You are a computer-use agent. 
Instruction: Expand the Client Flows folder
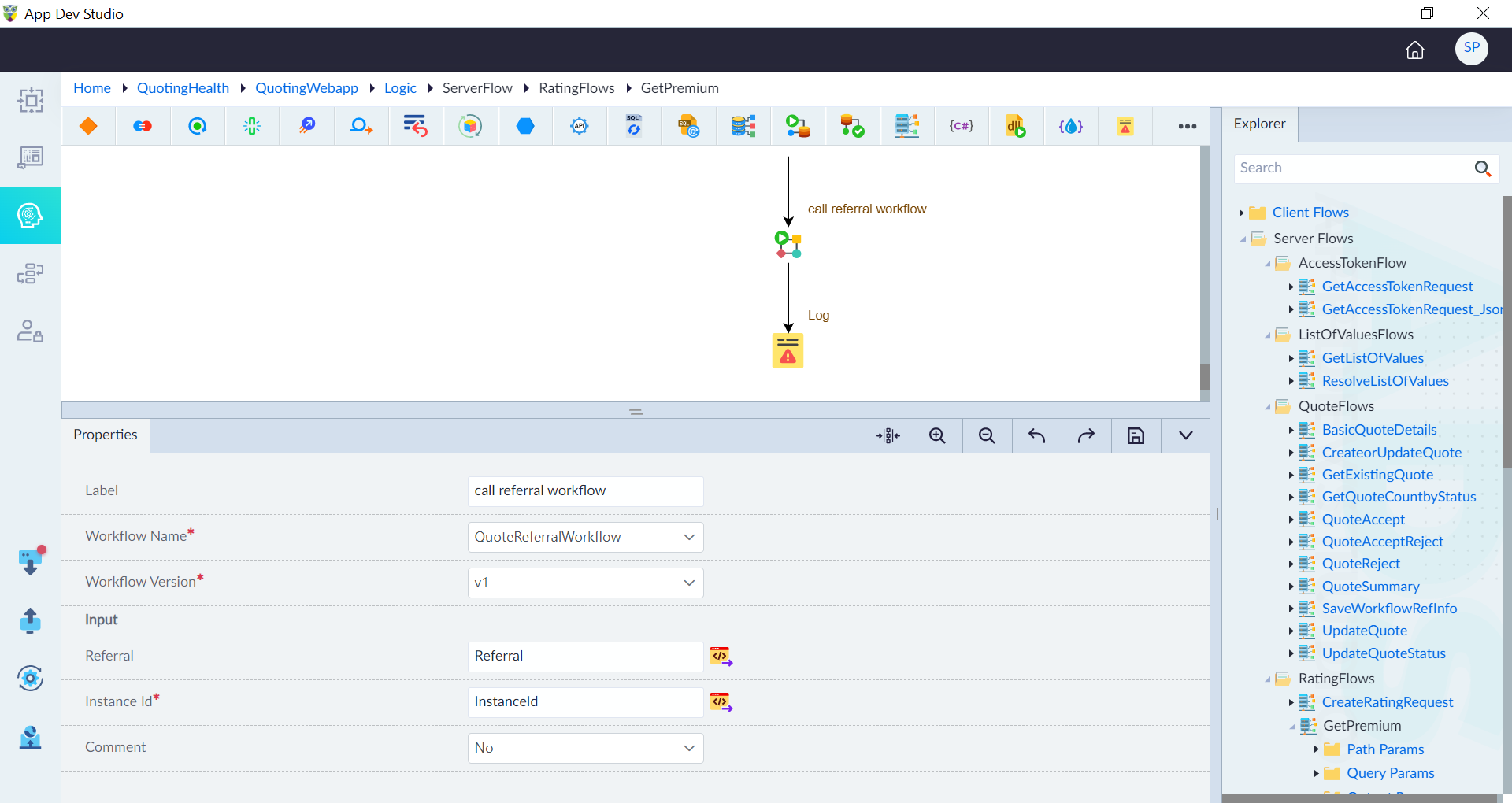(x=1242, y=213)
